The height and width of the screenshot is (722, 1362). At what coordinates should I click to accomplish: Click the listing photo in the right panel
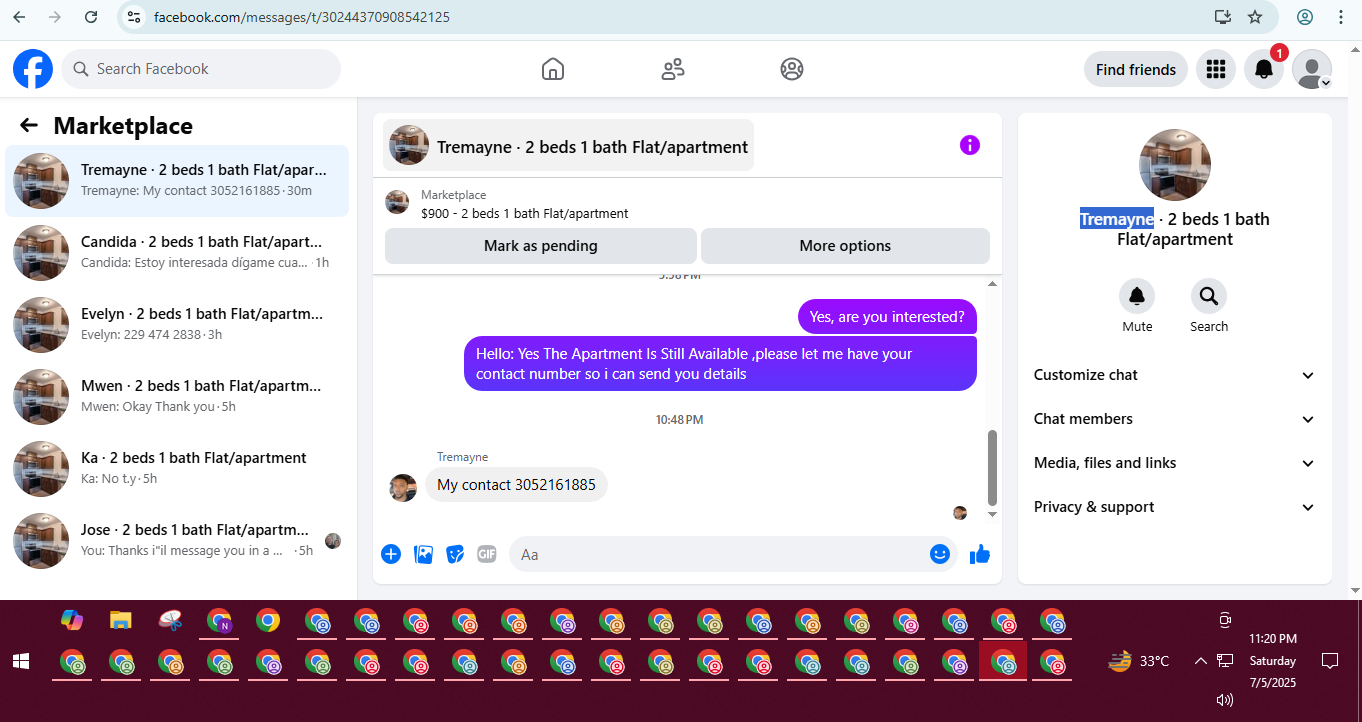[x=1175, y=165]
